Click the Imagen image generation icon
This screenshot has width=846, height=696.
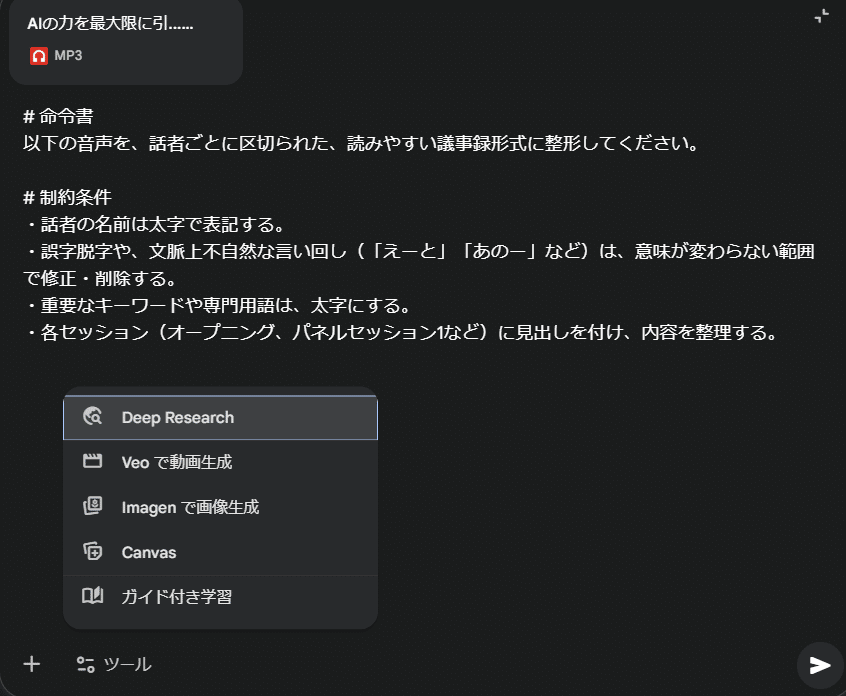[95, 507]
